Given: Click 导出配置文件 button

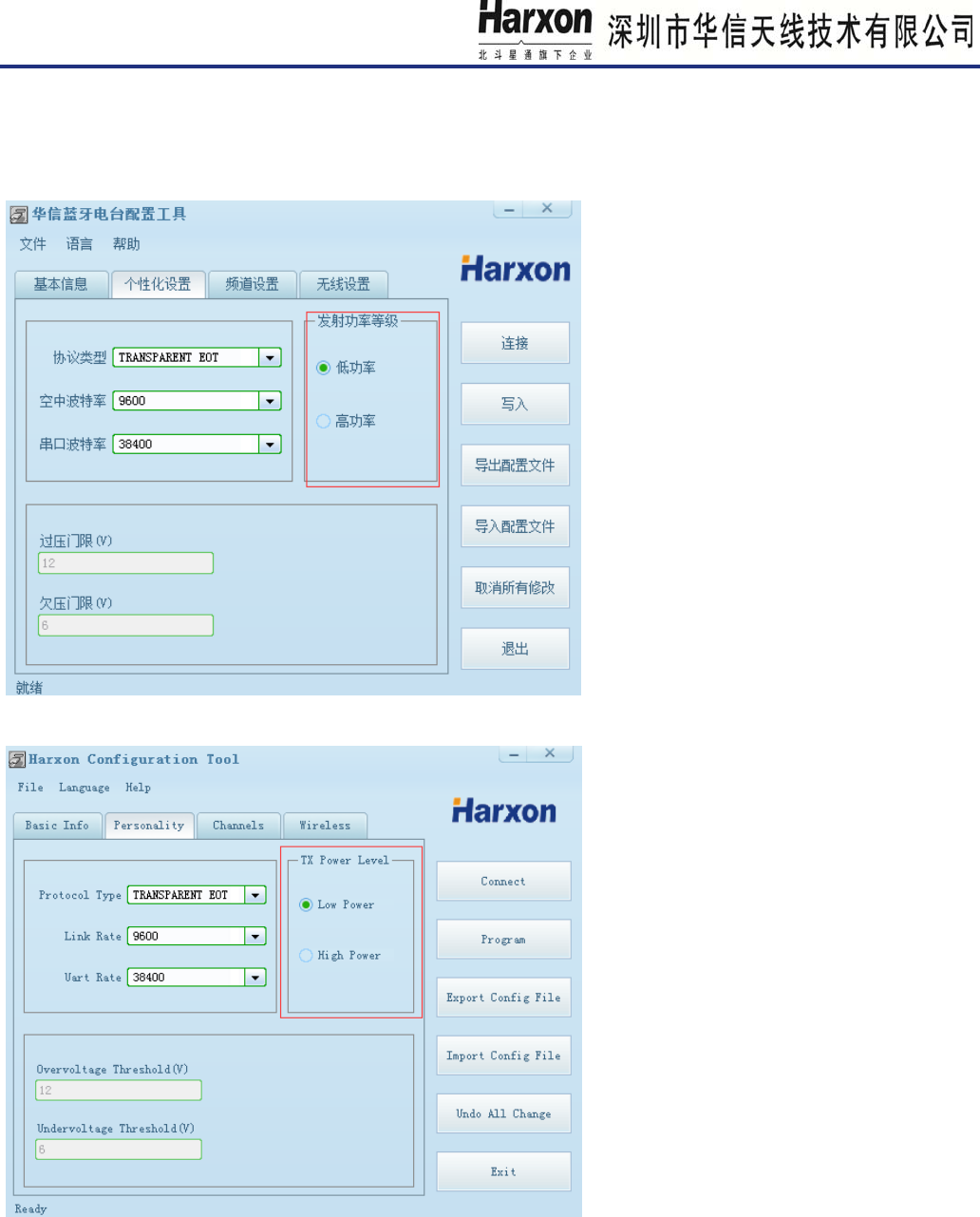Looking at the screenshot, I should click(515, 466).
